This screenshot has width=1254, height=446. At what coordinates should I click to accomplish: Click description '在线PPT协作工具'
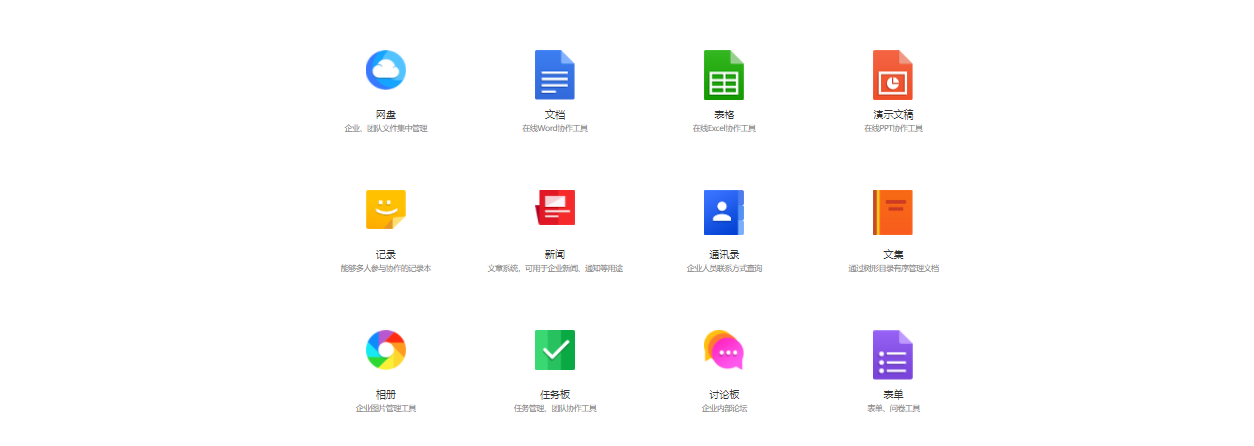(x=893, y=129)
